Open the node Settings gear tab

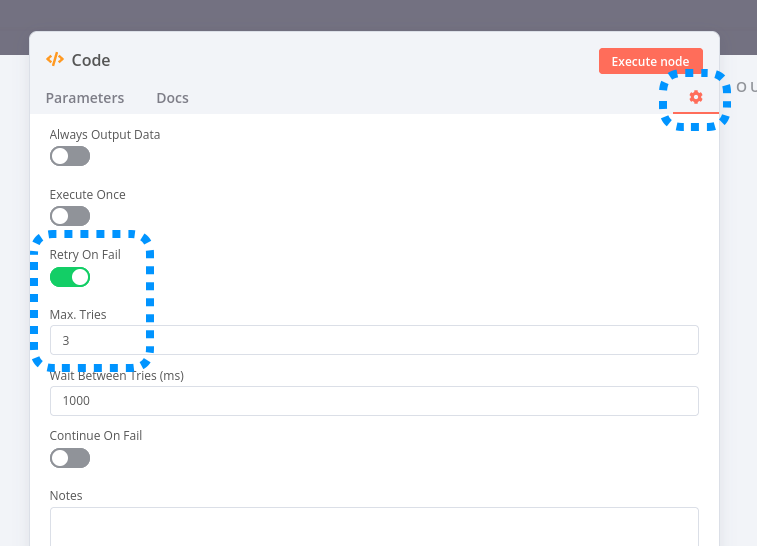pyautogui.click(x=696, y=97)
